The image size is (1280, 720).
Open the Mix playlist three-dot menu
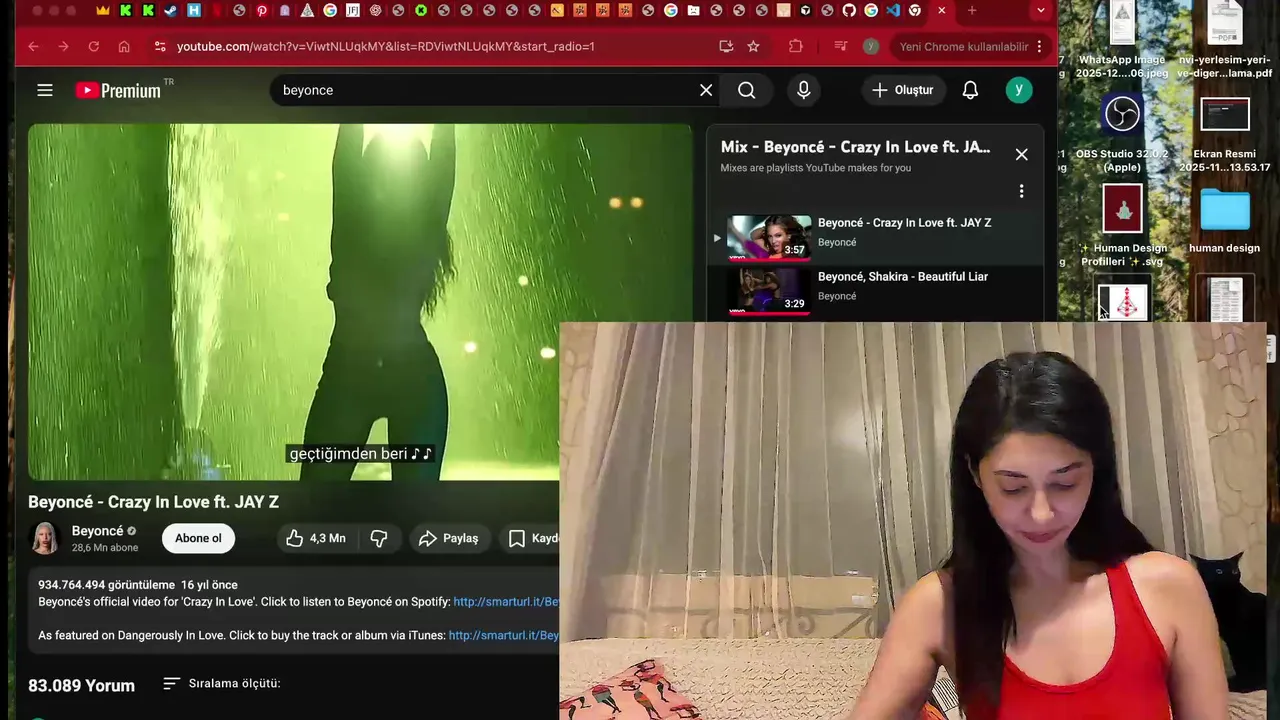[1021, 191]
